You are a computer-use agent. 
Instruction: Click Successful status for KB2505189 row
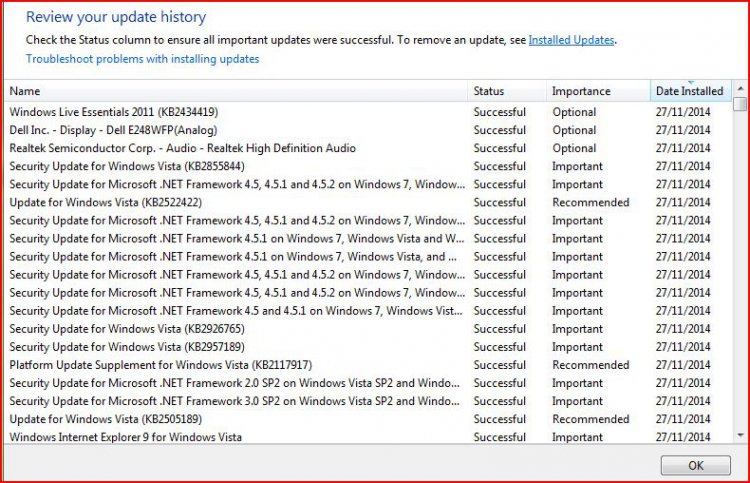point(499,419)
